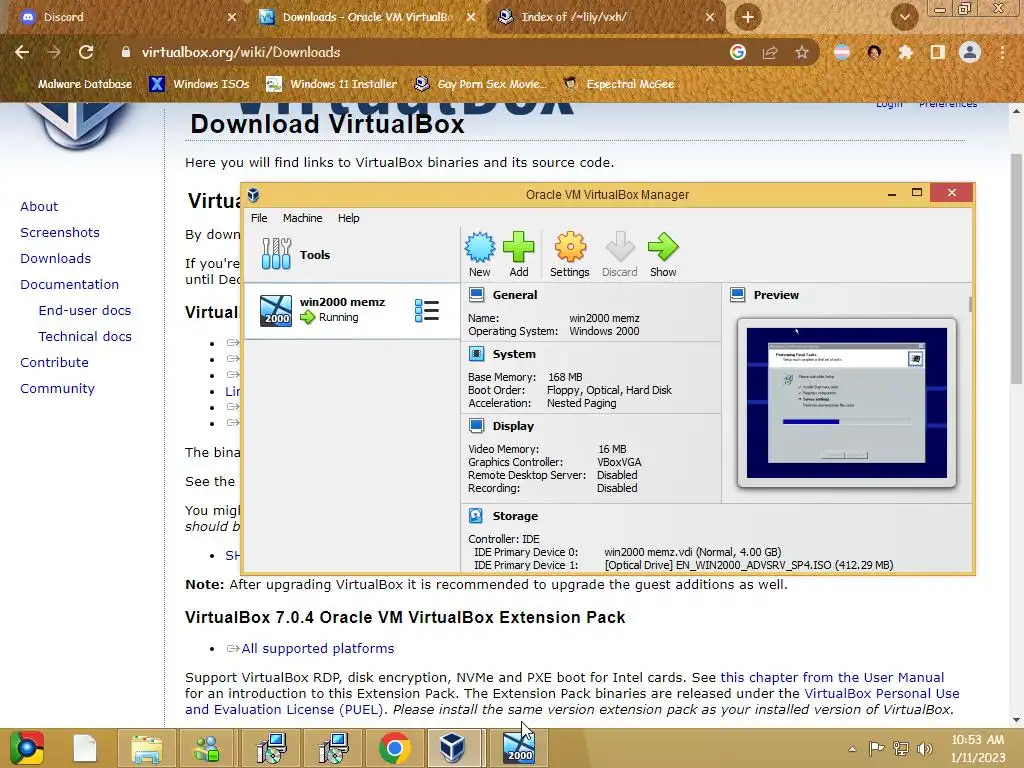
Task: Open a new browser tab with plus button
Action: click(748, 17)
